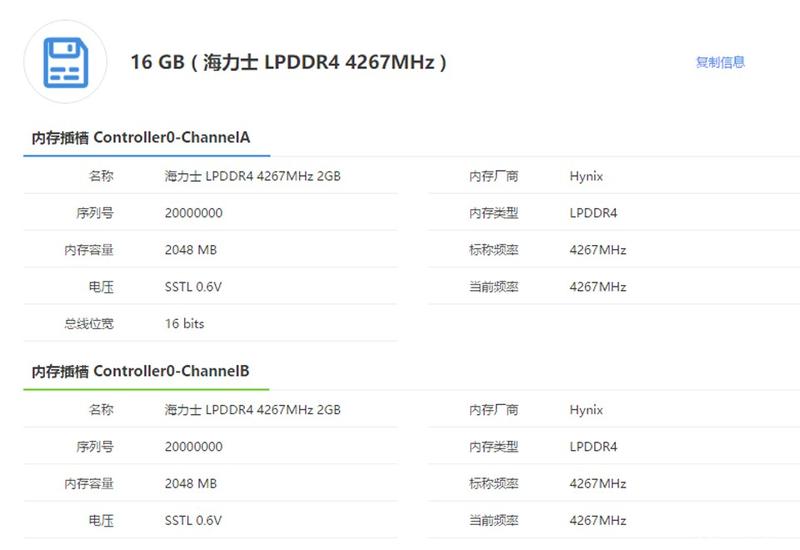Click the 复制信息 copy info link

coord(720,62)
